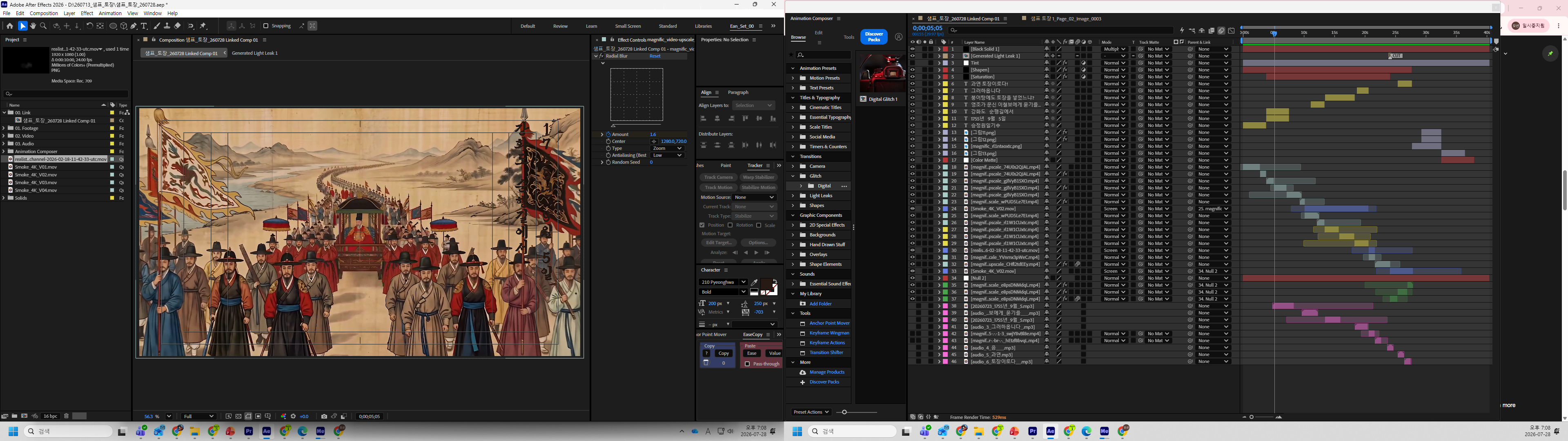This screenshot has height=441, width=1568.
Task: Select the Digital Glitch 1 preset thumbnail
Action: click(882, 73)
